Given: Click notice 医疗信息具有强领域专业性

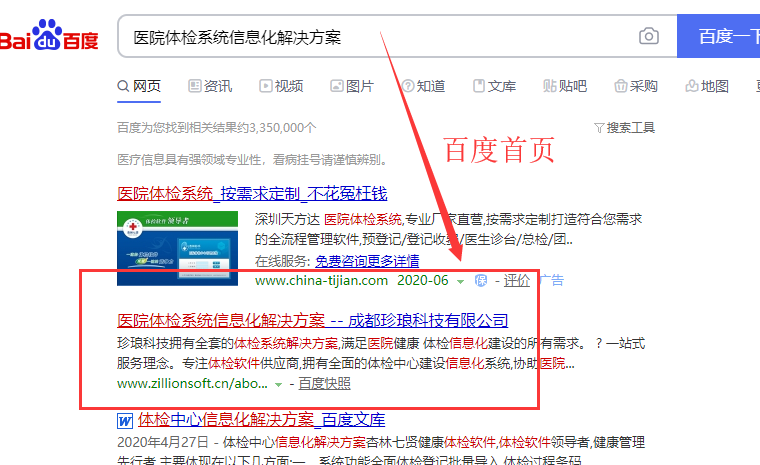Looking at the screenshot, I should 253,160.
